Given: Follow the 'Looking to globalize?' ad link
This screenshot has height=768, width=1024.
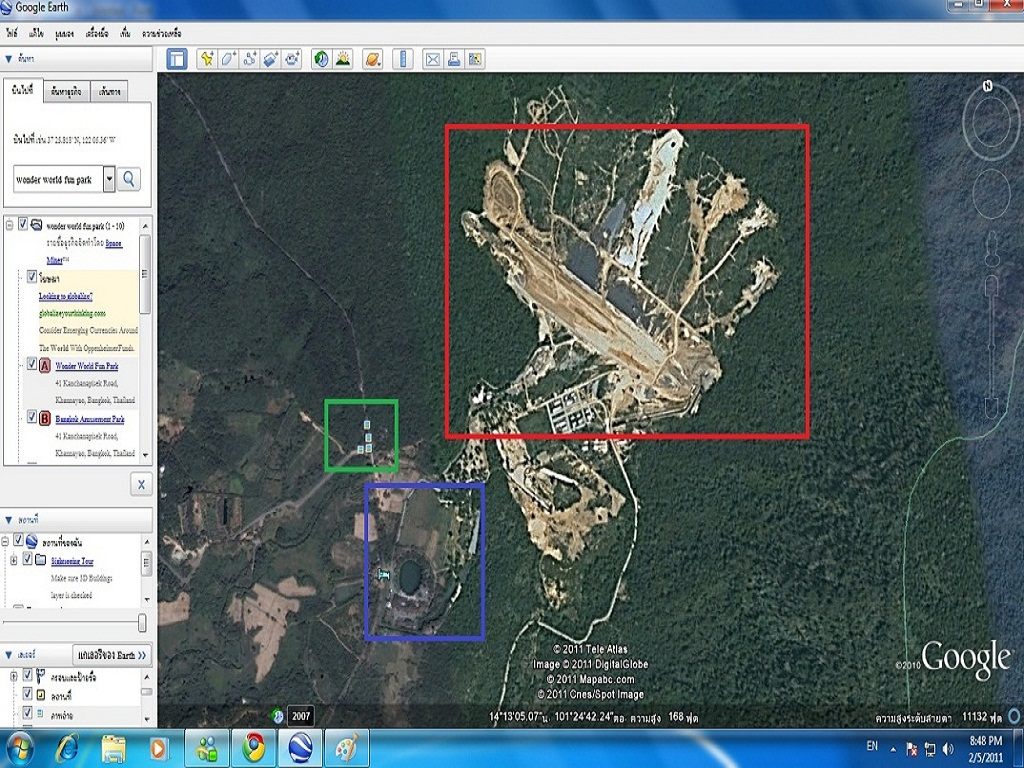Looking at the screenshot, I should [65, 296].
